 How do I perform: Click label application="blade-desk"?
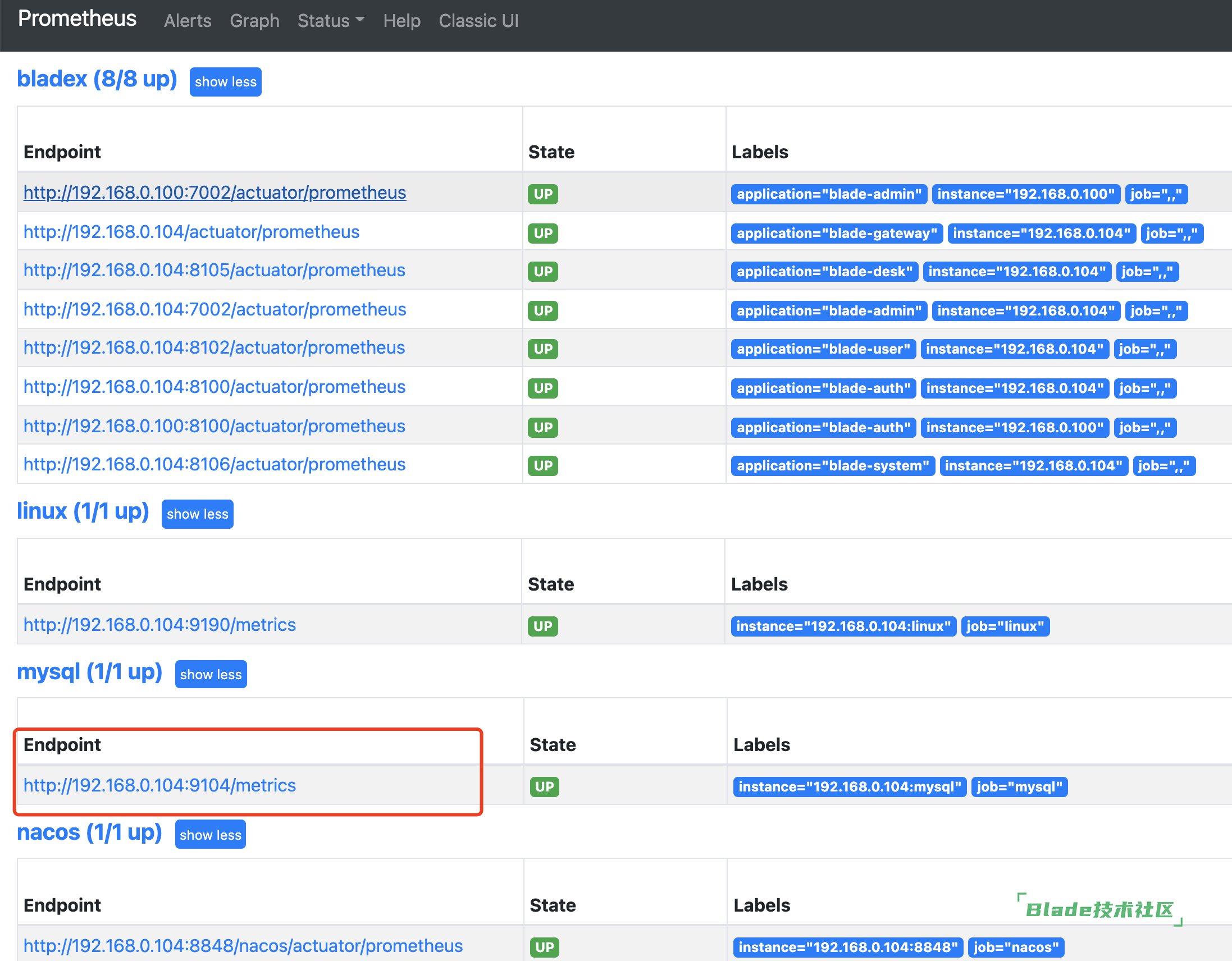(825, 272)
